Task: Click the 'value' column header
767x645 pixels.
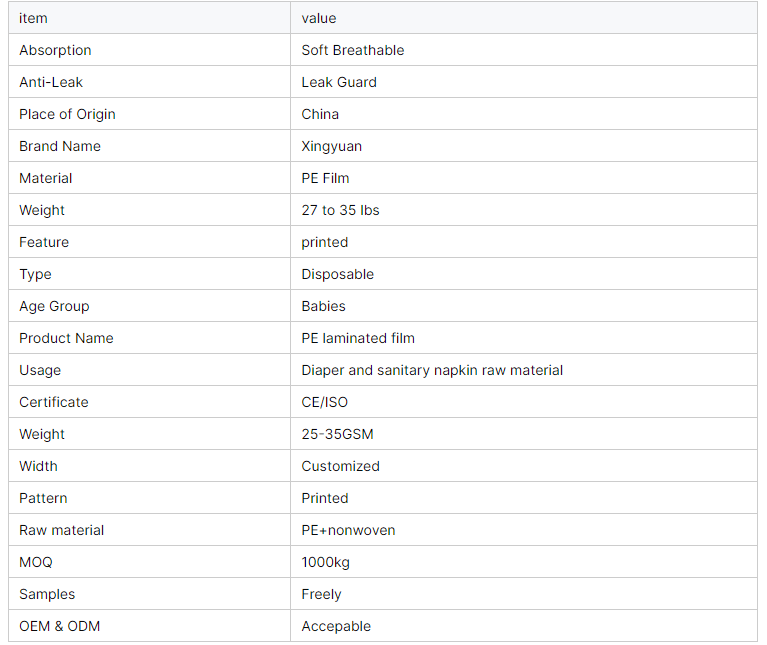Action: coord(319,18)
